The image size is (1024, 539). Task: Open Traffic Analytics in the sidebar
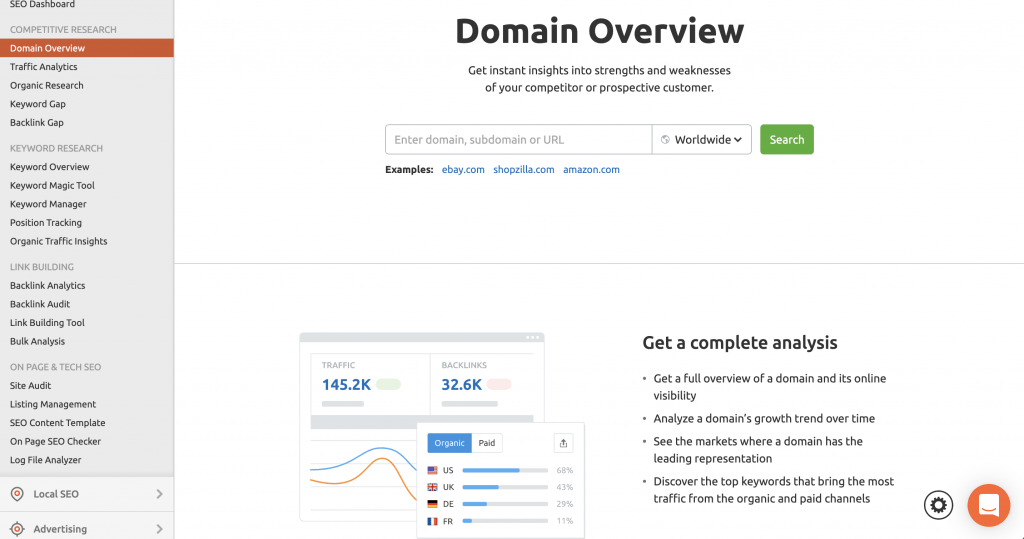coord(44,67)
